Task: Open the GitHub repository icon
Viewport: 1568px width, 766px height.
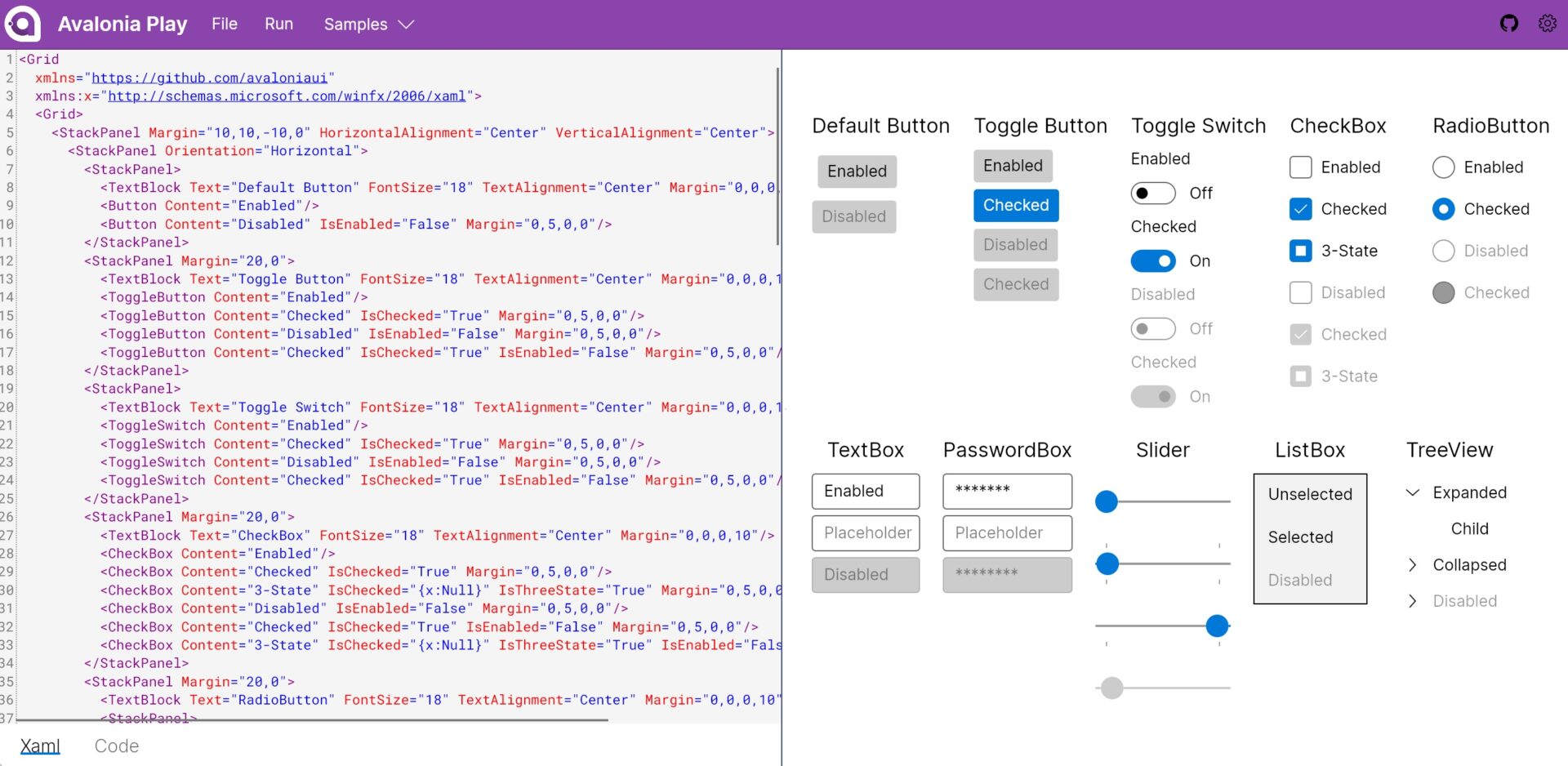Action: pos(1509,24)
